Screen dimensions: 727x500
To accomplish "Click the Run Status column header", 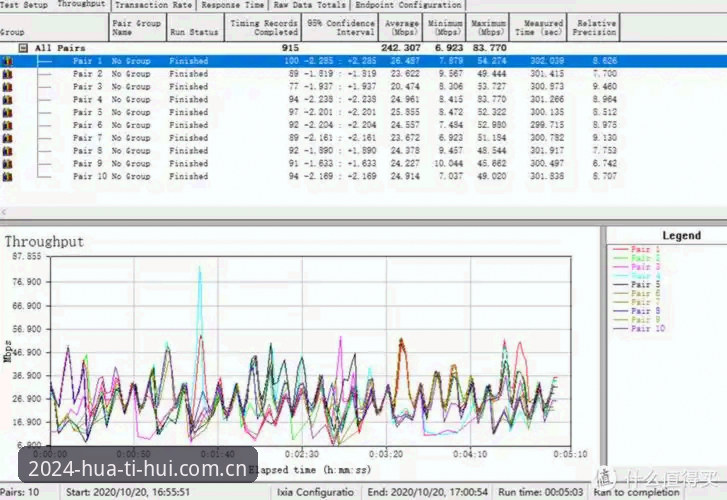I will [195, 27].
